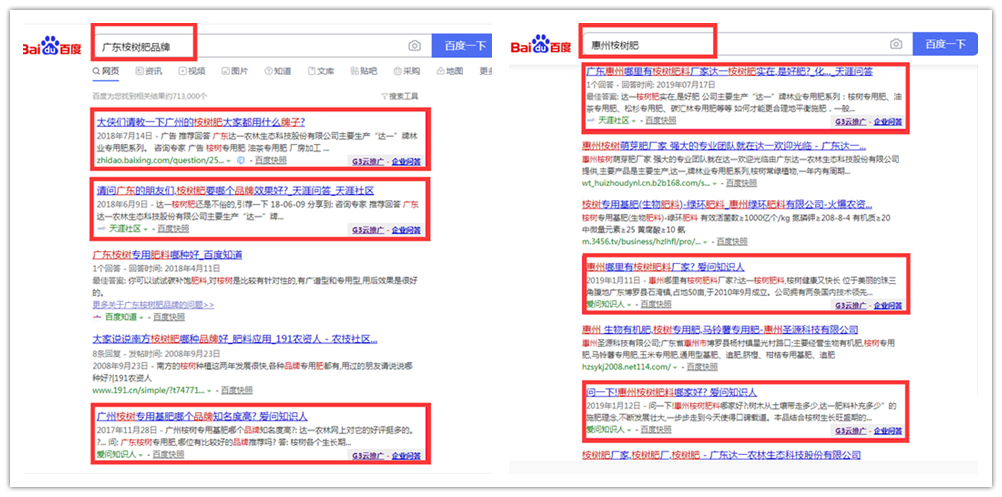Screen dimensions: 1002x497
Task: Click blue site badge after zhidao.baixing.com URL
Action: 240,160
